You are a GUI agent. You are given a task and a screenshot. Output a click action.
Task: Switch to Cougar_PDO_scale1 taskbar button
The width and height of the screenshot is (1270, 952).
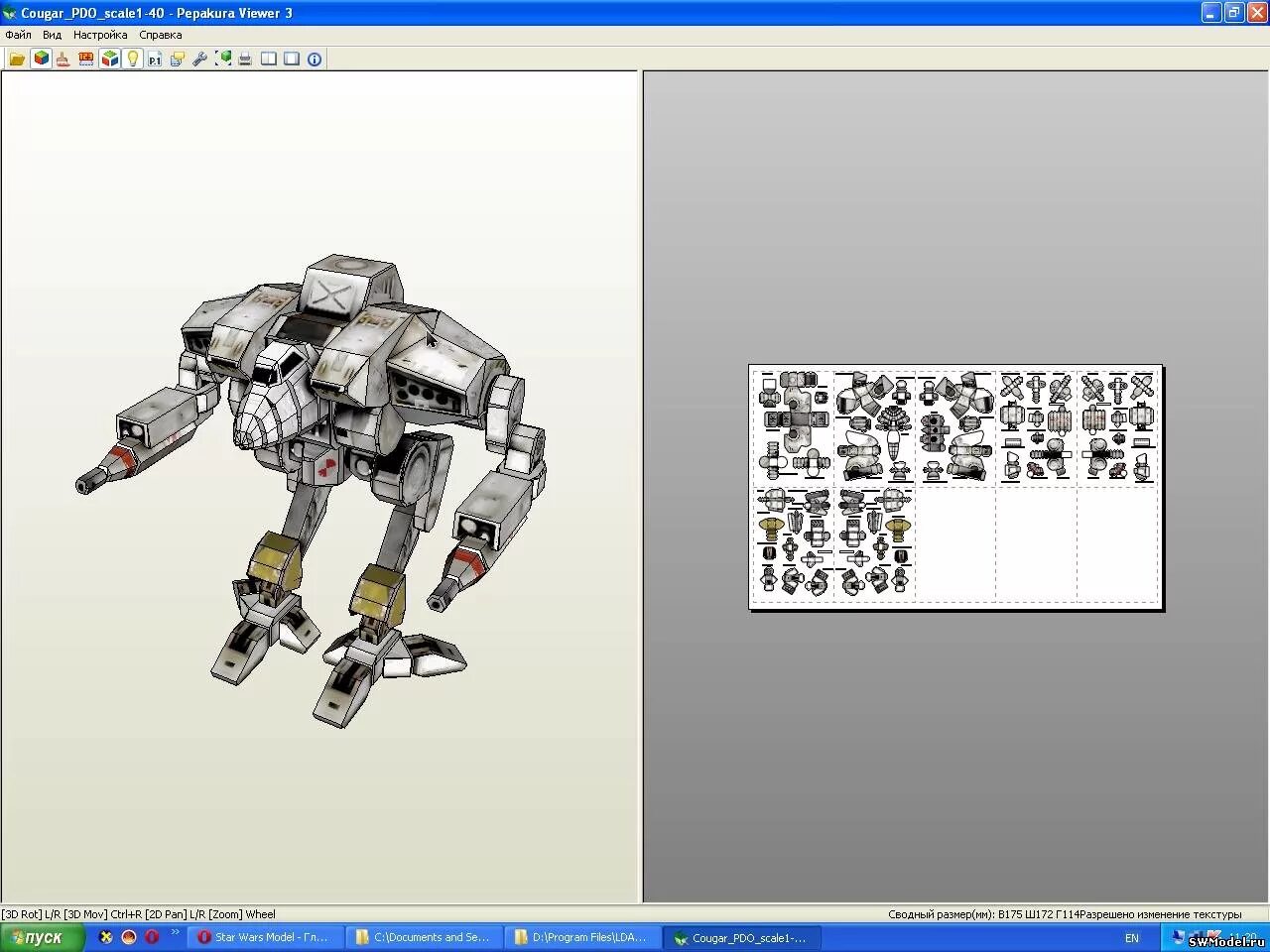point(744,937)
